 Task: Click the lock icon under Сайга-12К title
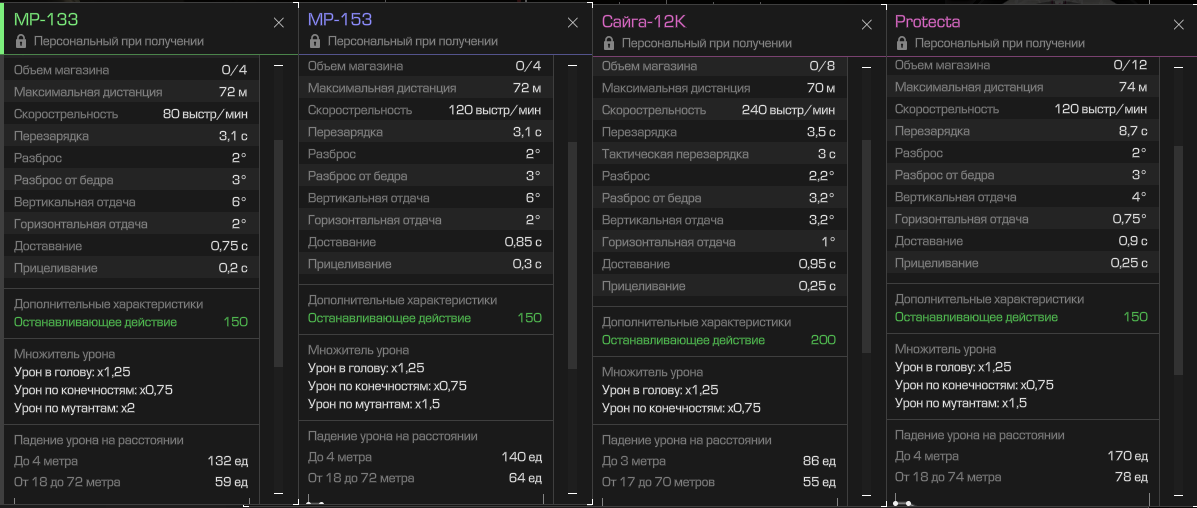pyautogui.click(x=607, y=43)
